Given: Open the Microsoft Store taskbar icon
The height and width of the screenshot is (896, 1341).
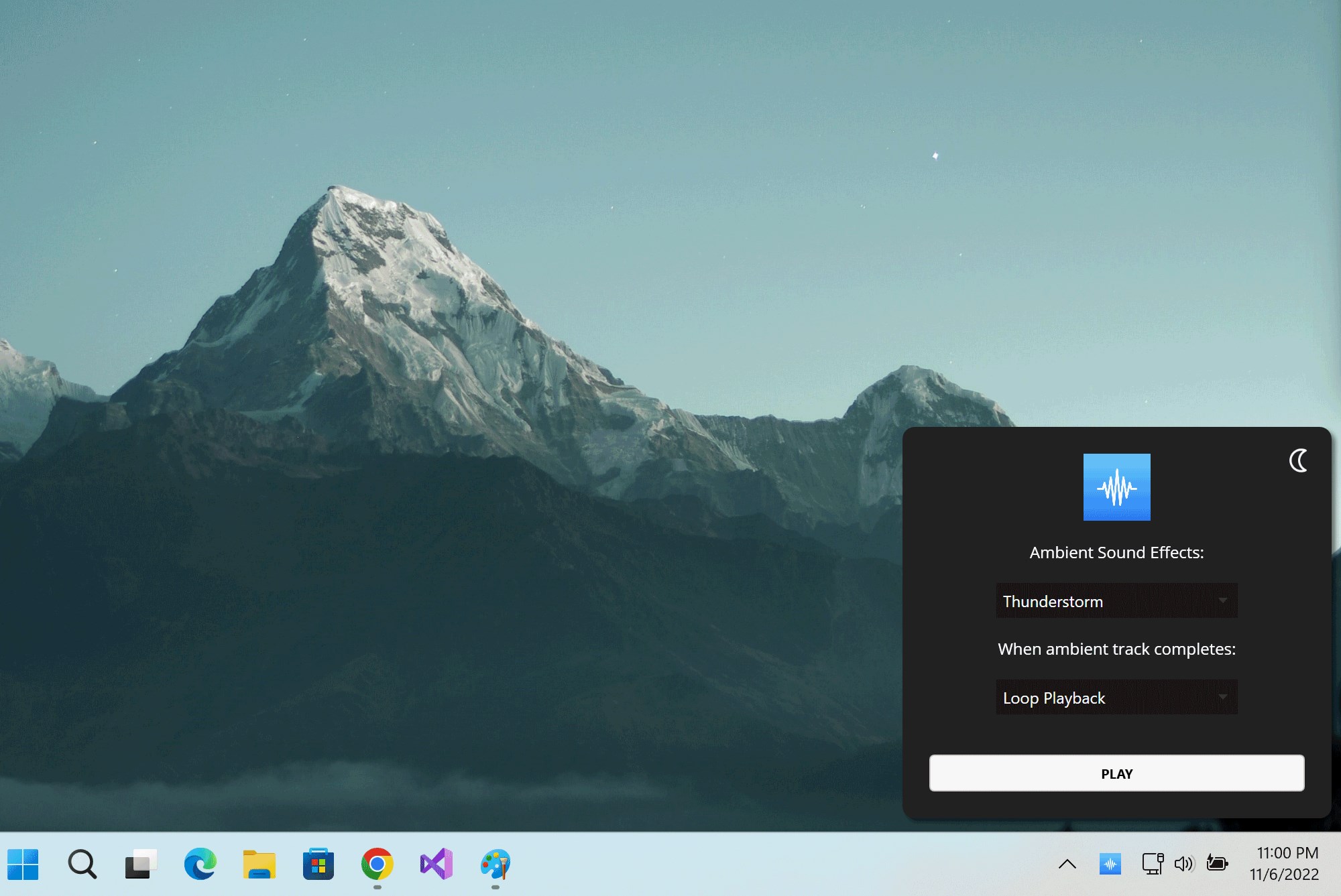Looking at the screenshot, I should click(x=318, y=864).
